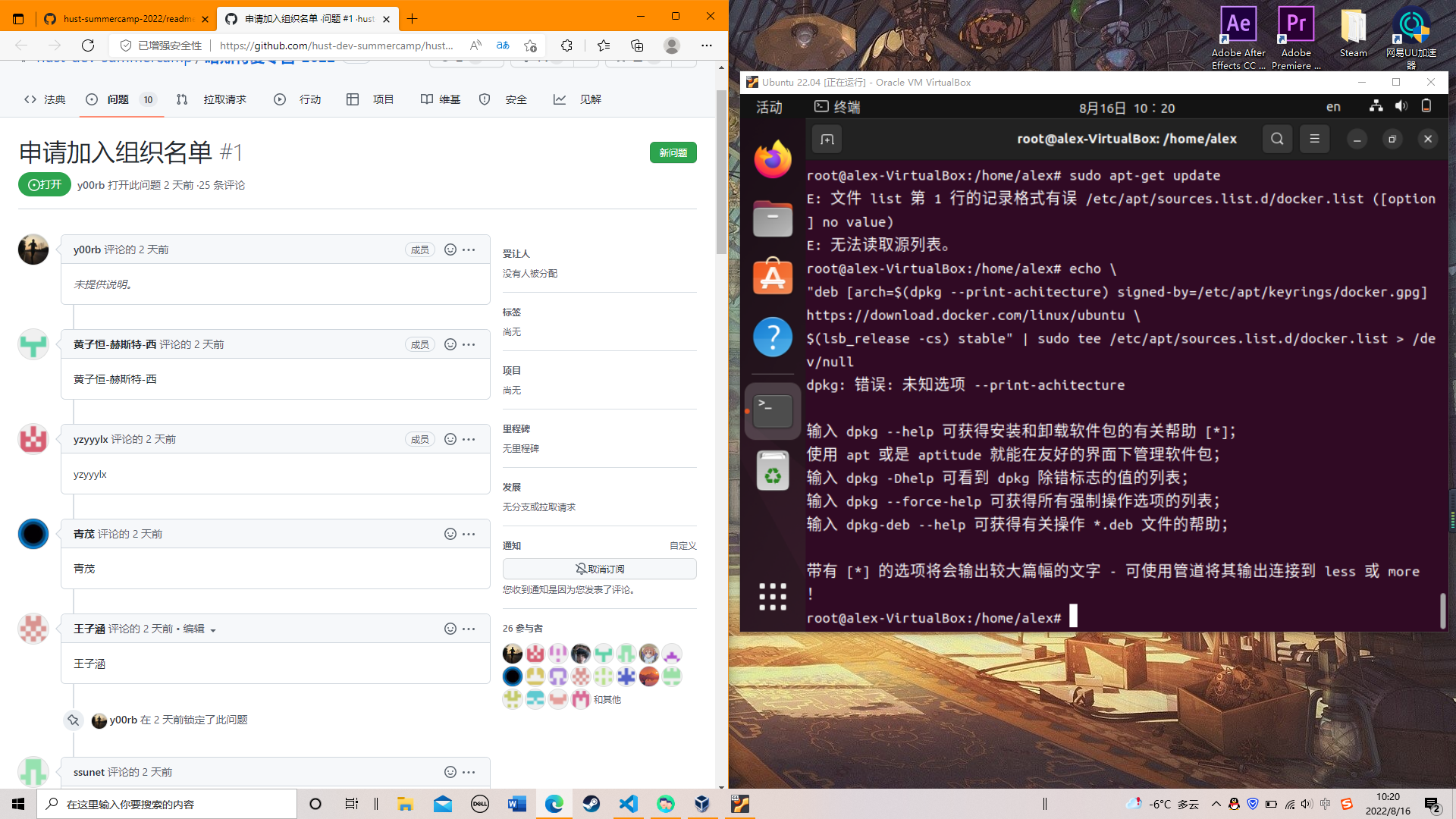Open Windows Start menu
Viewport: 1456px width, 819px height.
[18, 804]
